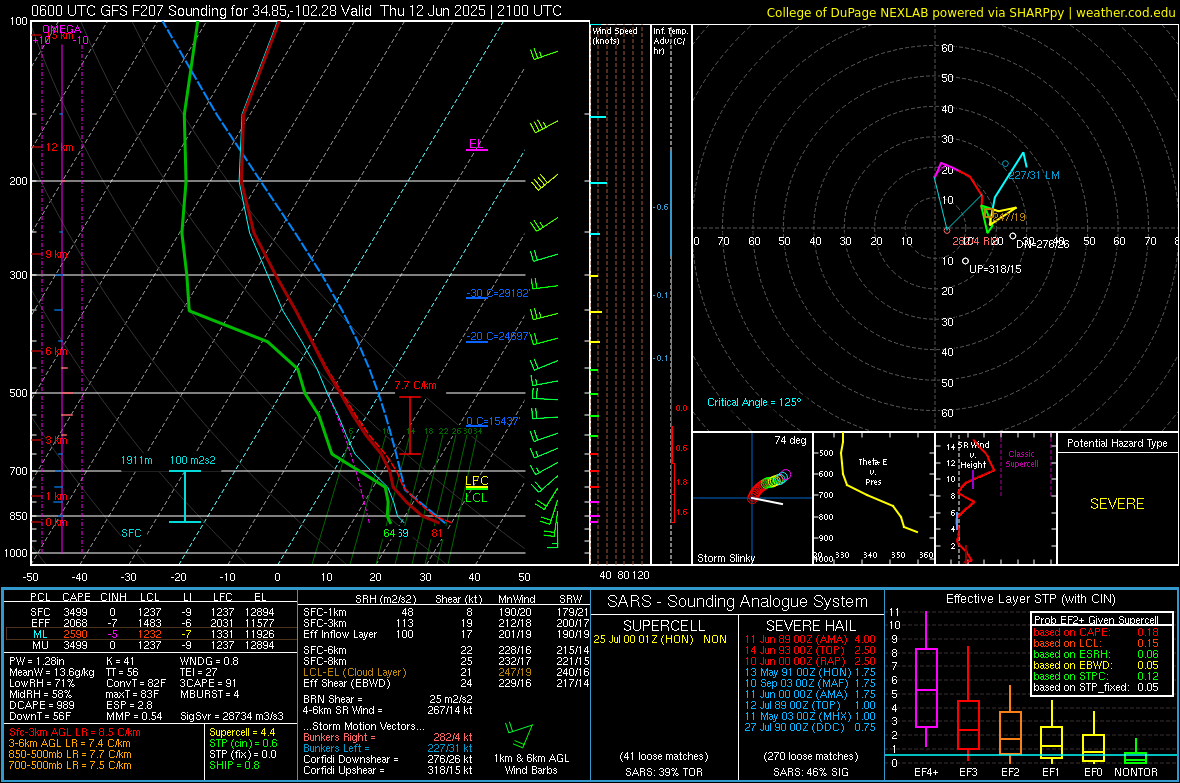Click the '(270 loose matches)' text

810,756
